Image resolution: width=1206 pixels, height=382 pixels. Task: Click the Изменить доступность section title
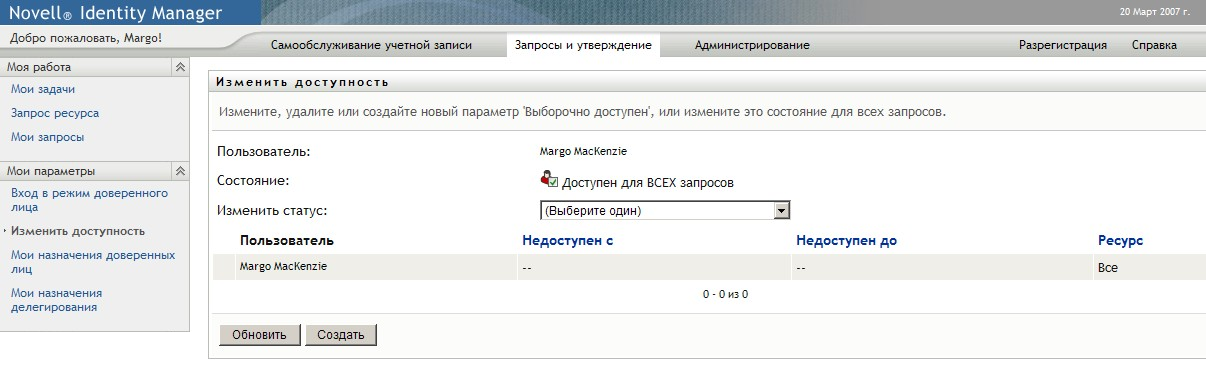click(x=302, y=81)
